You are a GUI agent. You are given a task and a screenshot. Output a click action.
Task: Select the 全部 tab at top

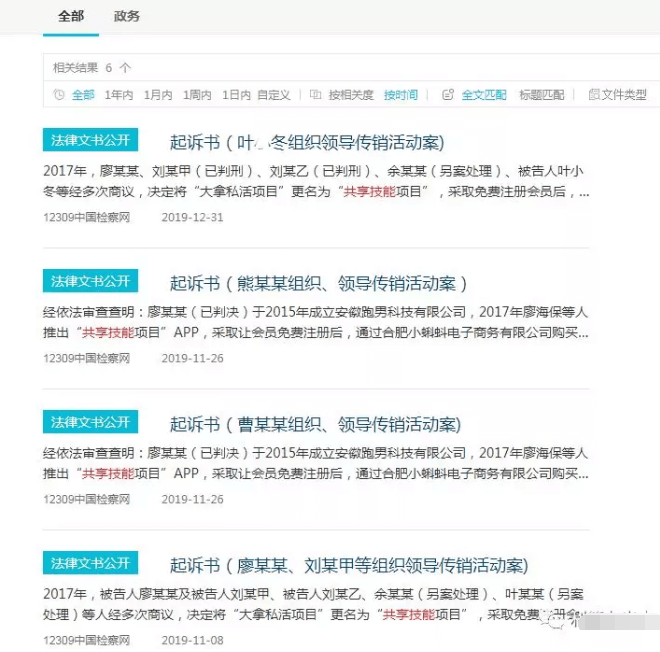[x=71, y=16]
